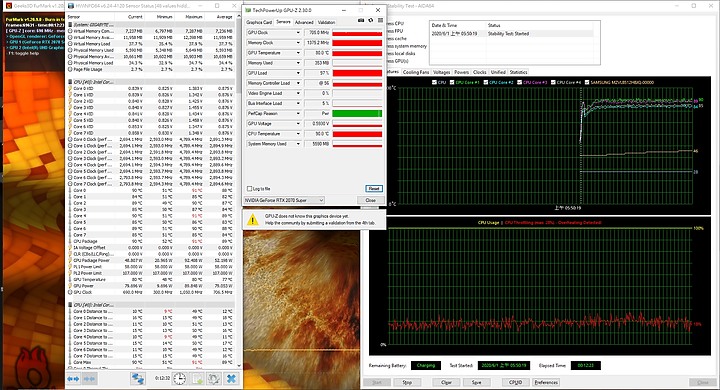Click HWiNFO expand columns arrows icon
Screen dimensions: 720x390
[73, 379]
